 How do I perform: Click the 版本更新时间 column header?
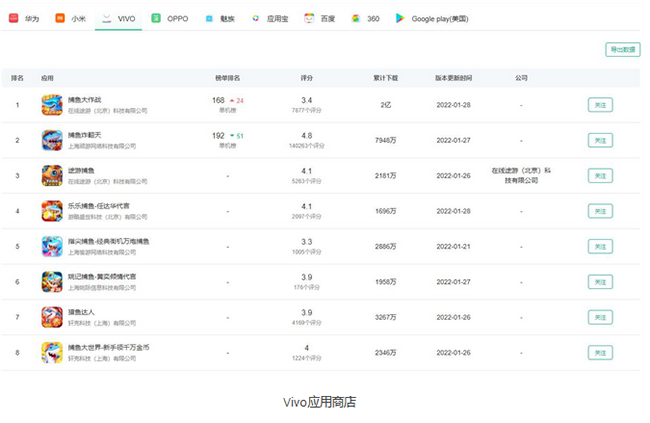click(454, 78)
